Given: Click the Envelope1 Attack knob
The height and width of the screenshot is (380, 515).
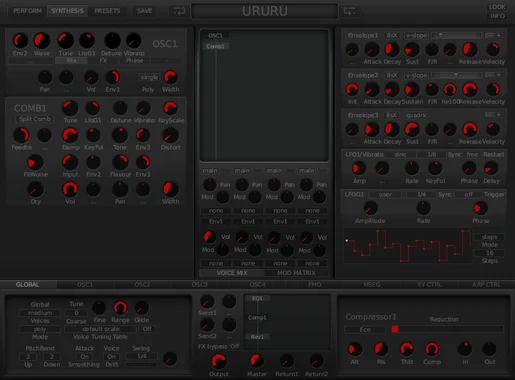Looking at the screenshot, I should pyautogui.click(x=372, y=50).
